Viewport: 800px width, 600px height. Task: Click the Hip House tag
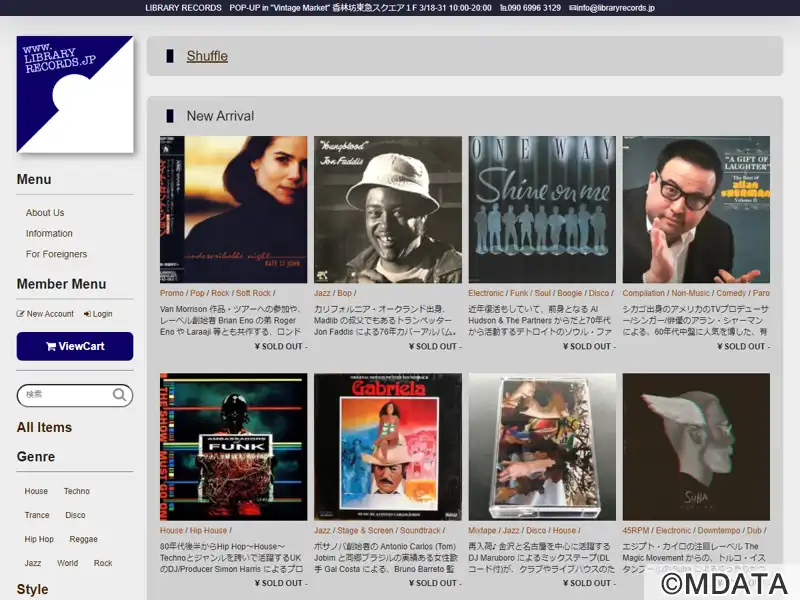pyautogui.click(x=208, y=530)
